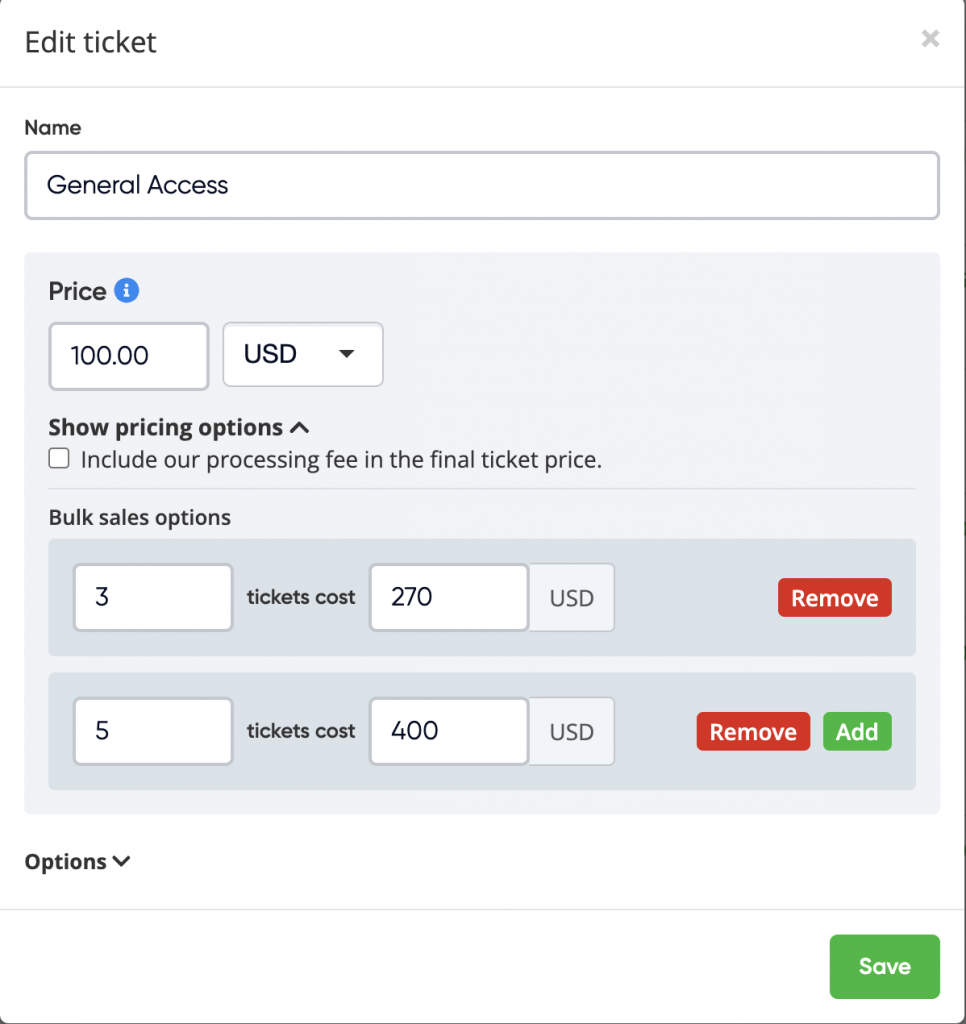Viewport: 966px width, 1024px height.
Task: Save the ticket changes
Action: tap(884, 966)
